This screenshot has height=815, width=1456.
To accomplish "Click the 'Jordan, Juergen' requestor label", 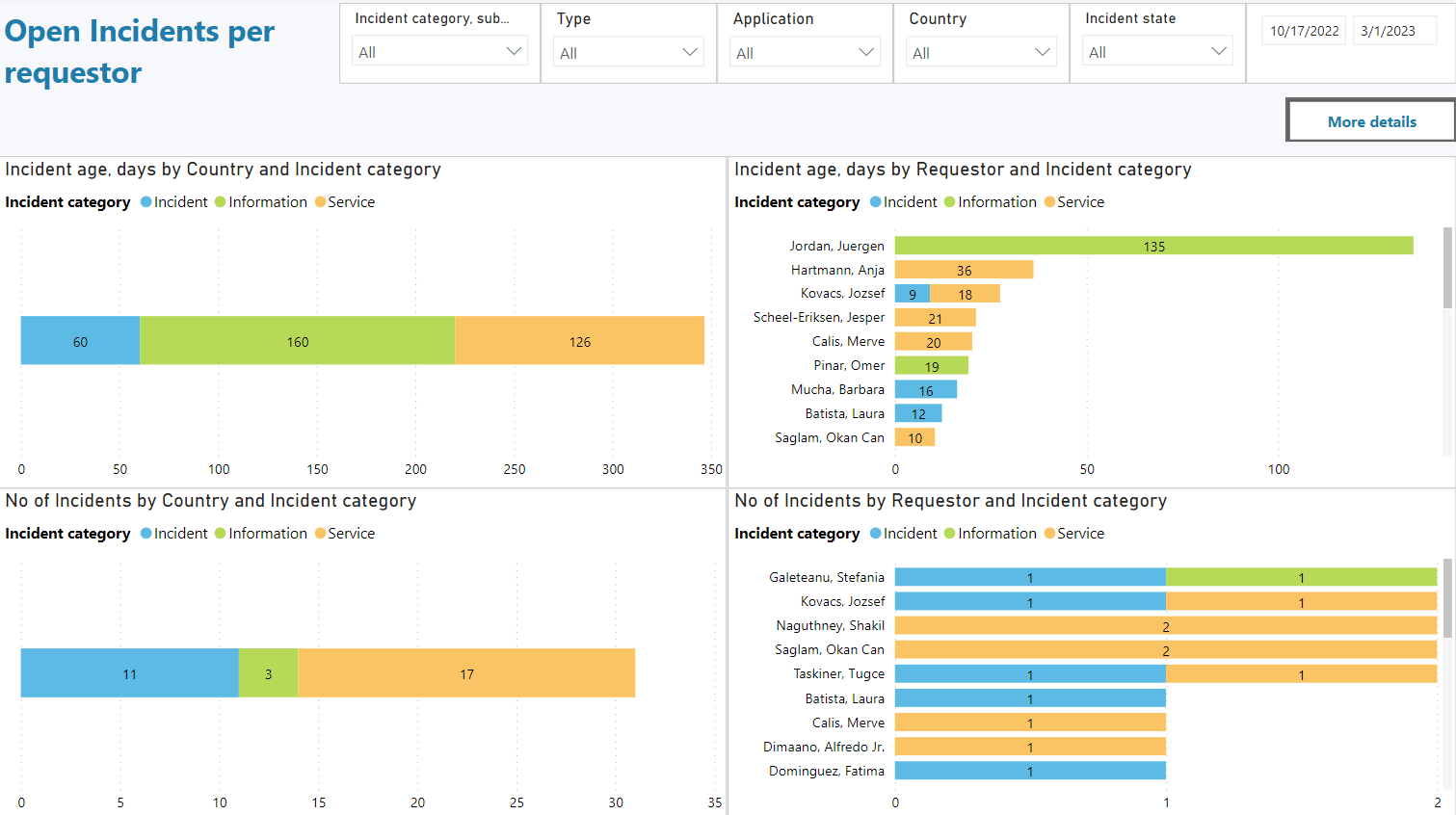I will pos(836,246).
